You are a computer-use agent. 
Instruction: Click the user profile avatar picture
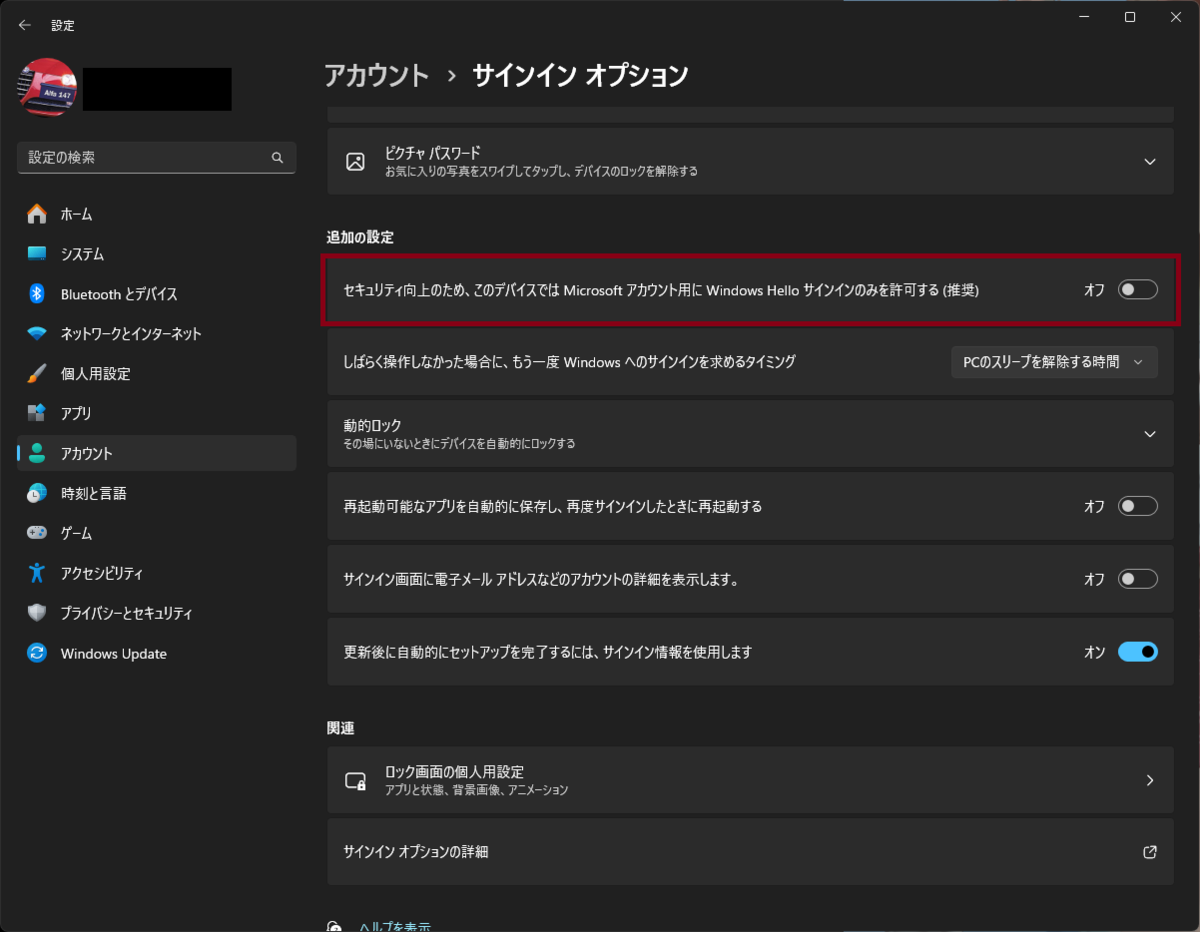point(47,88)
